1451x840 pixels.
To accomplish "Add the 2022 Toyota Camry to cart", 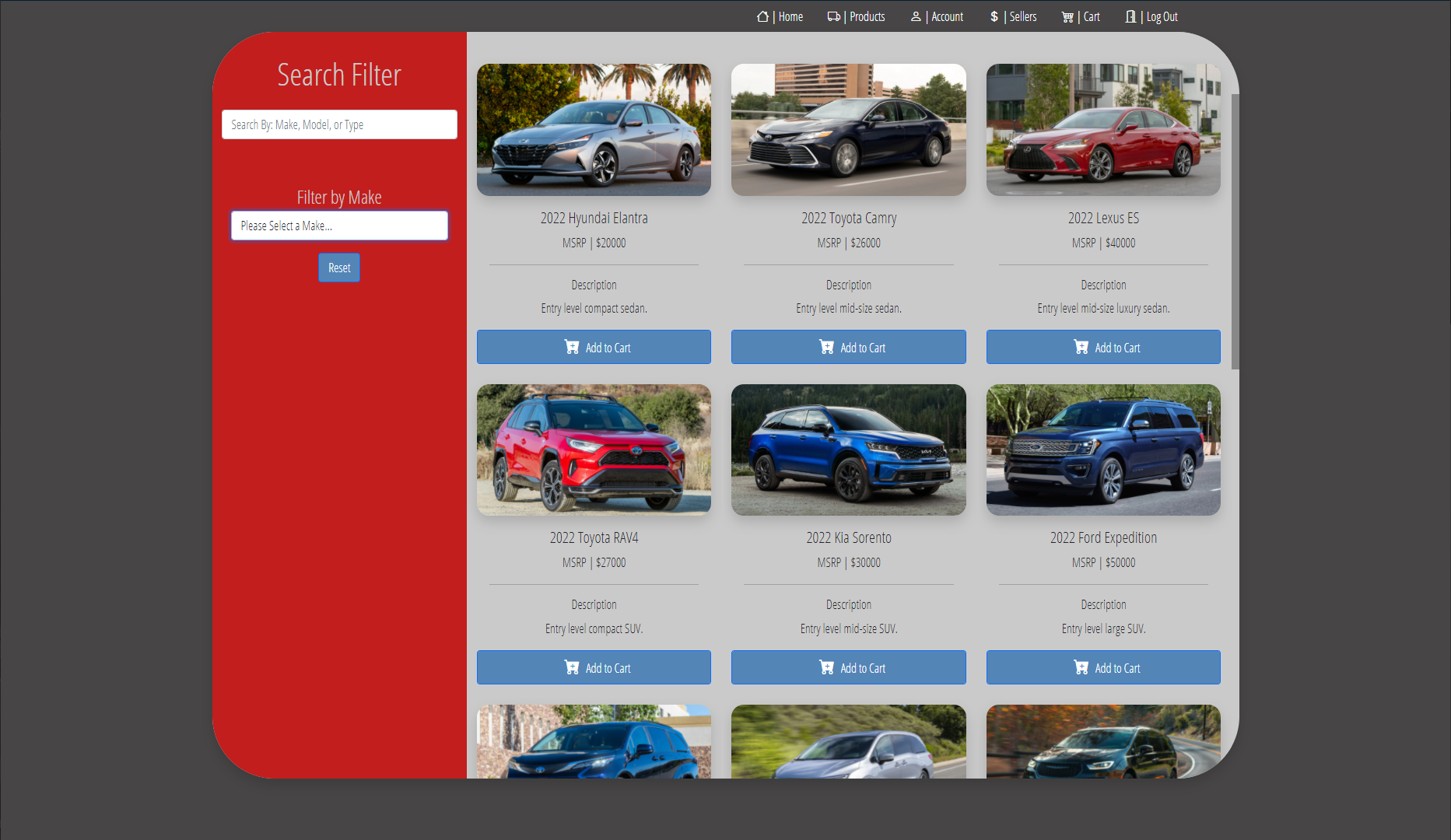I will click(x=848, y=347).
